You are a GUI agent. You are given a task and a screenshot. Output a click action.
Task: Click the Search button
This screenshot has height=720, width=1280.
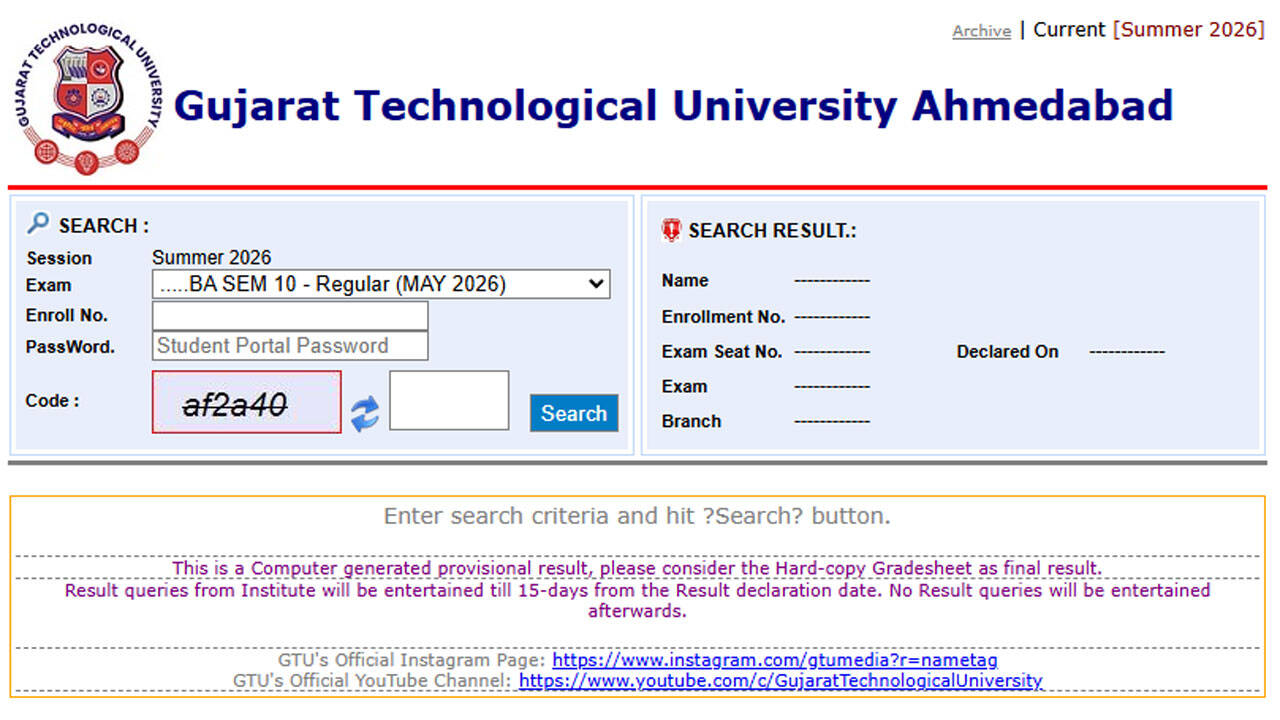[x=574, y=413]
